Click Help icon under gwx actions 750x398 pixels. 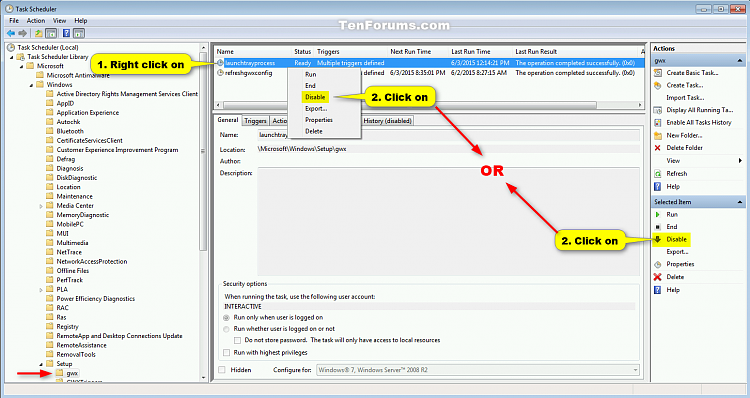658,187
